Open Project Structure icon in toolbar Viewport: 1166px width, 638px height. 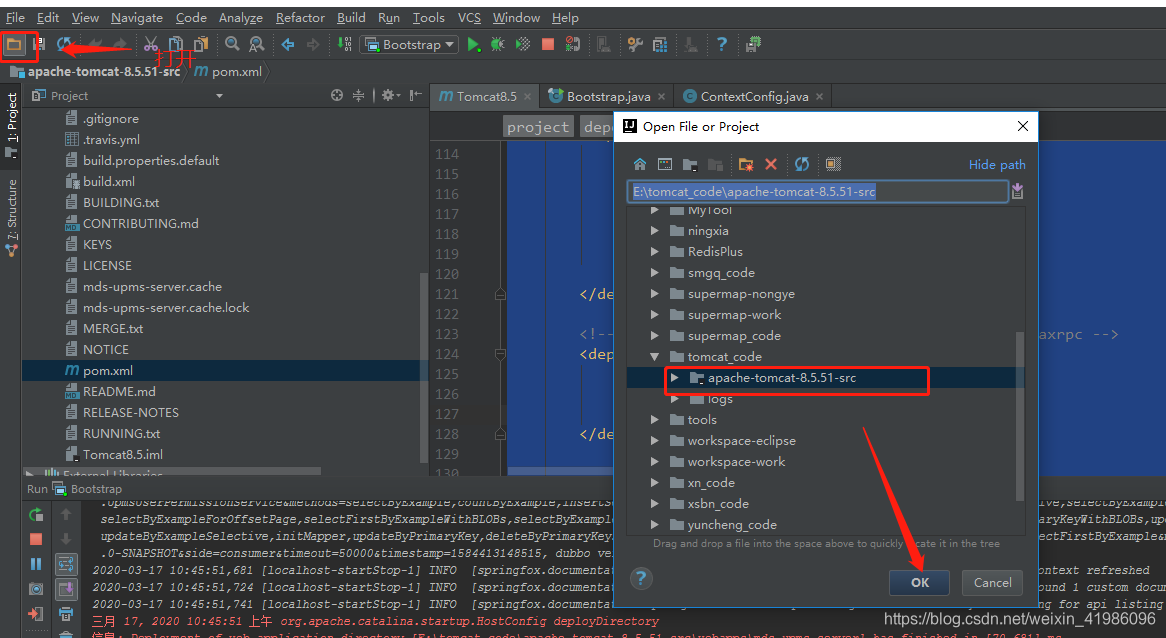point(660,45)
